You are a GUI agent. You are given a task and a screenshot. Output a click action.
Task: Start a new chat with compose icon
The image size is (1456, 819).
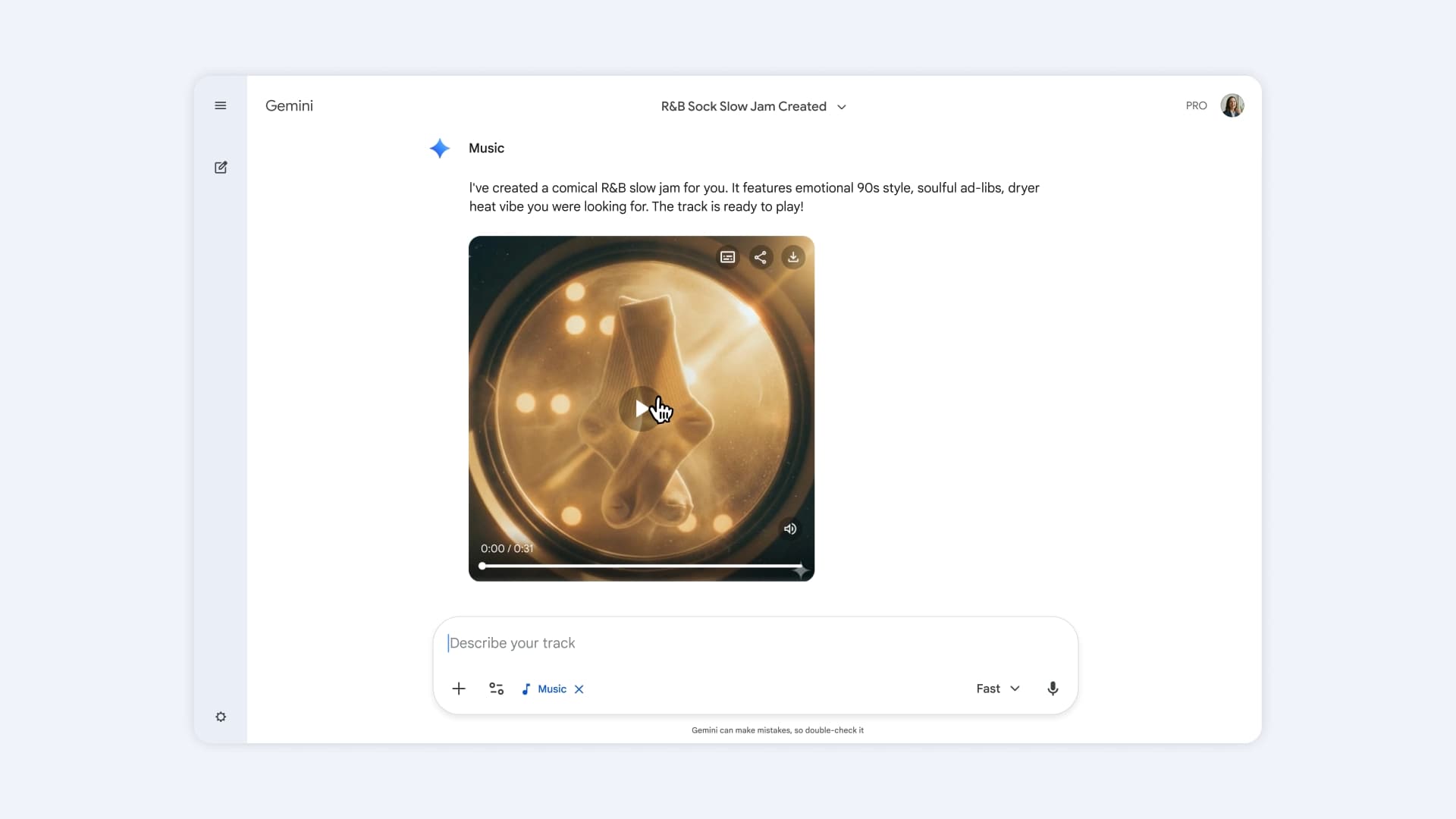[x=221, y=168]
